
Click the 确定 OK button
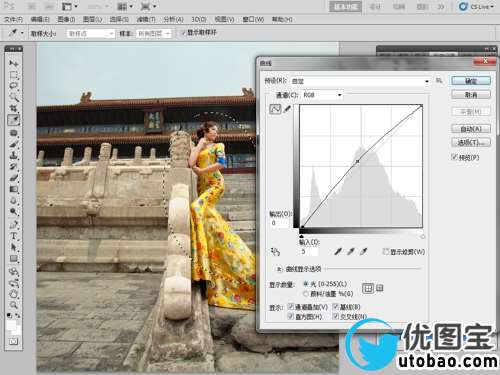471,81
